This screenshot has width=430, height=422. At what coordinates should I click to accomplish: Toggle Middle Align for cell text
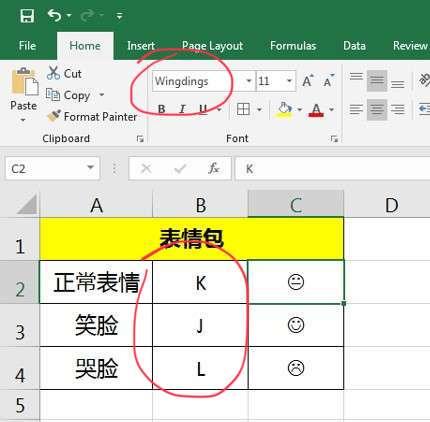click(377, 81)
